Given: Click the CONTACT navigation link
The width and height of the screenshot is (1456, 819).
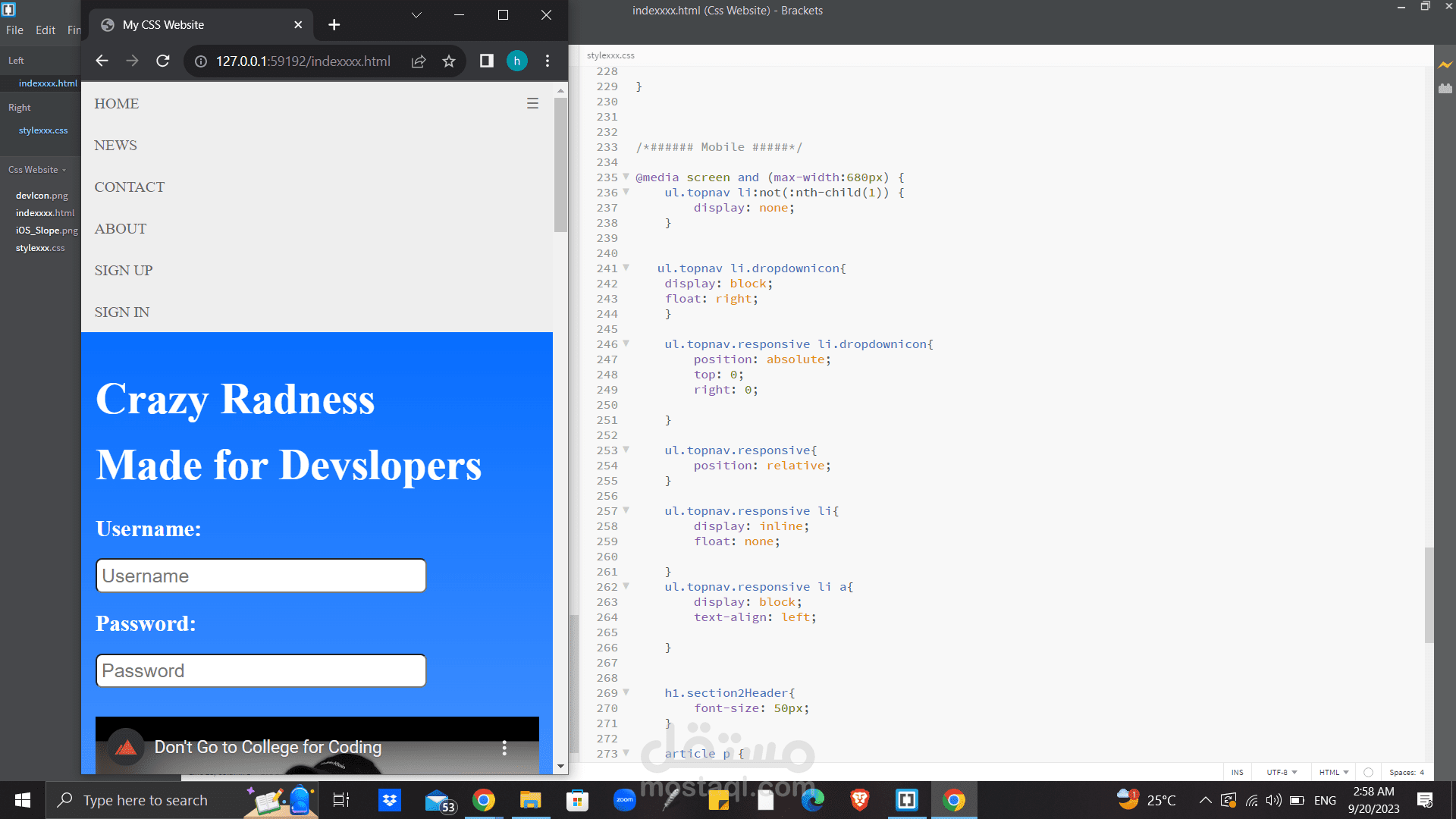Looking at the screenshot, I should 130,187.
